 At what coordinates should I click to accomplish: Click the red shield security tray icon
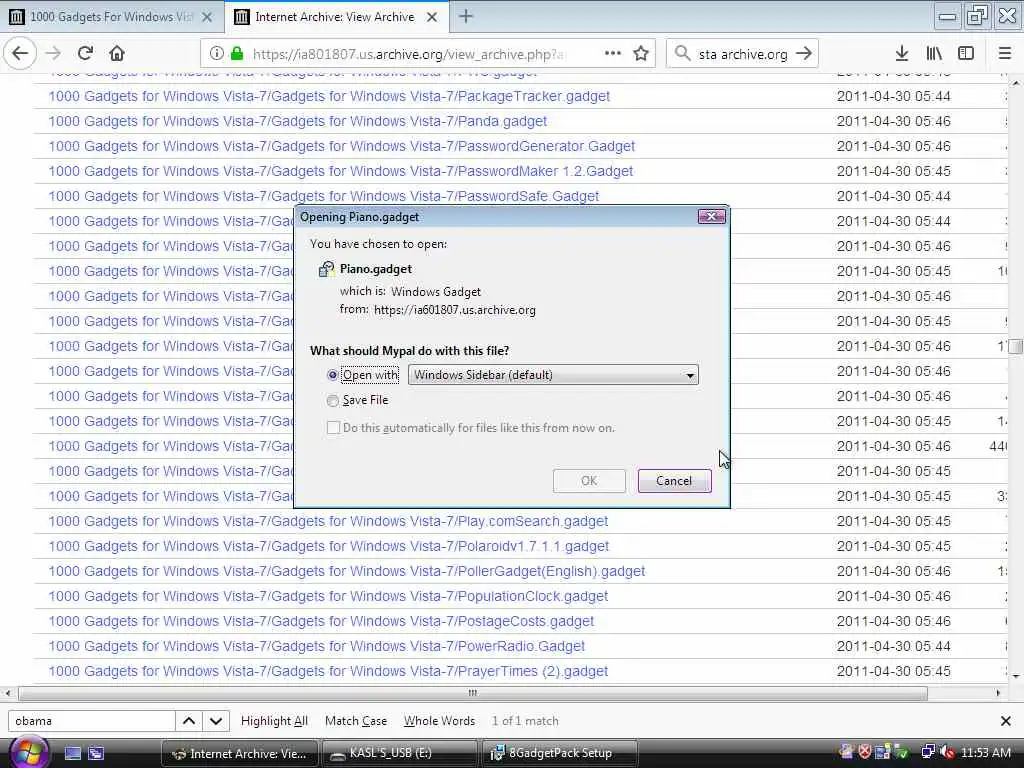pyautogui.click(x=864, y=752)
